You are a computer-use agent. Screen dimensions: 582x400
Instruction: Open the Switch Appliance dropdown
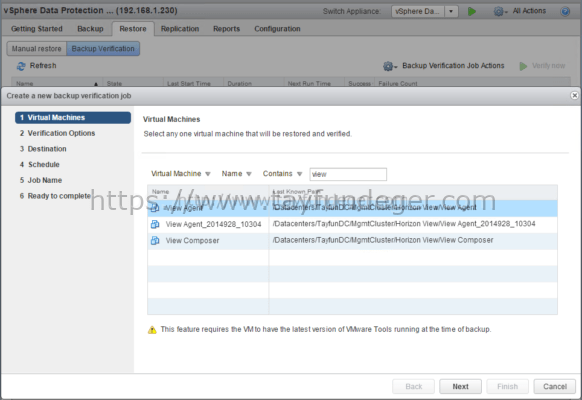451,12
